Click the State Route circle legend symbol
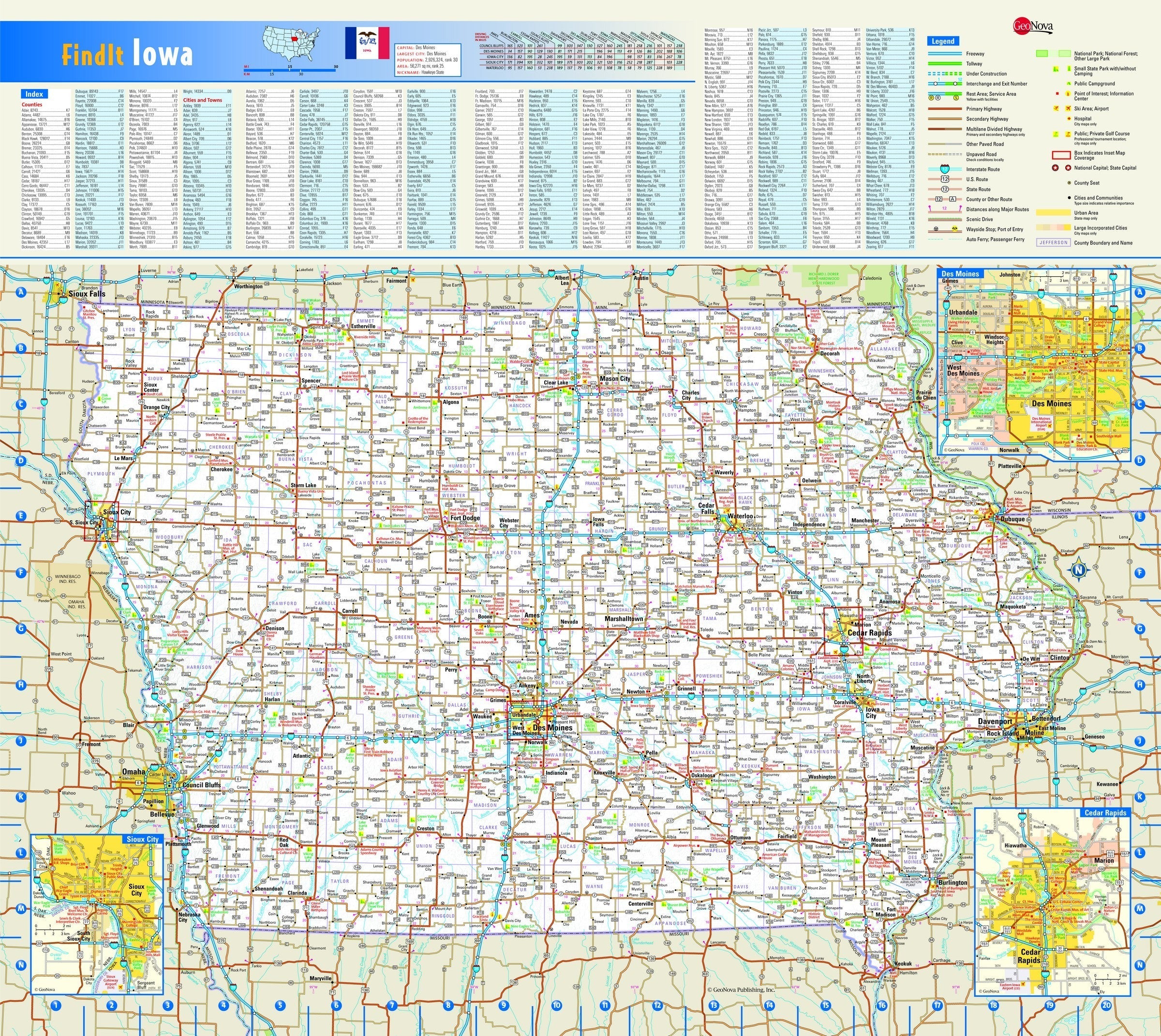 pyautogui.click(x=945, y=190)
